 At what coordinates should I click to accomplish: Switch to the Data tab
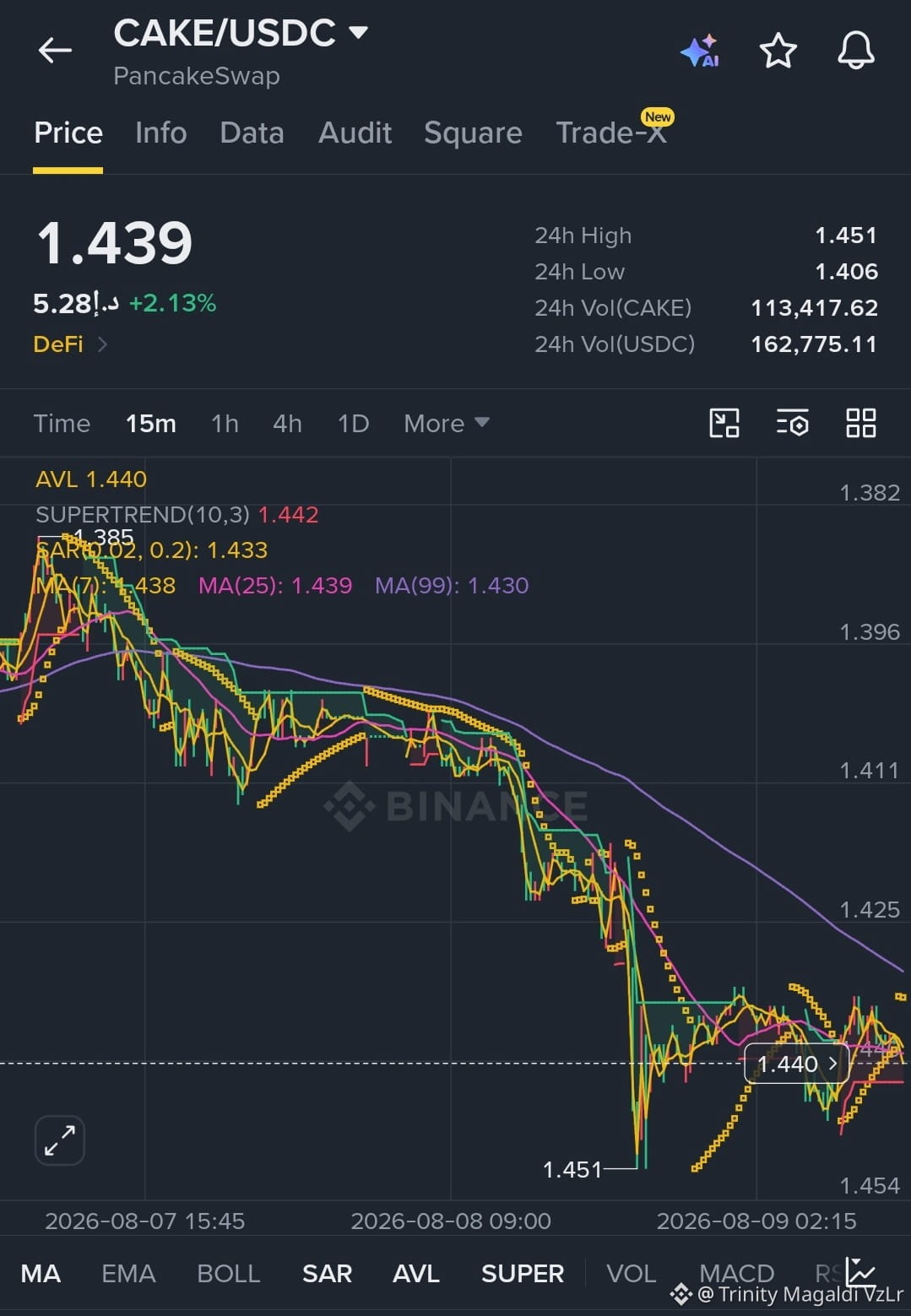[252, 133]
